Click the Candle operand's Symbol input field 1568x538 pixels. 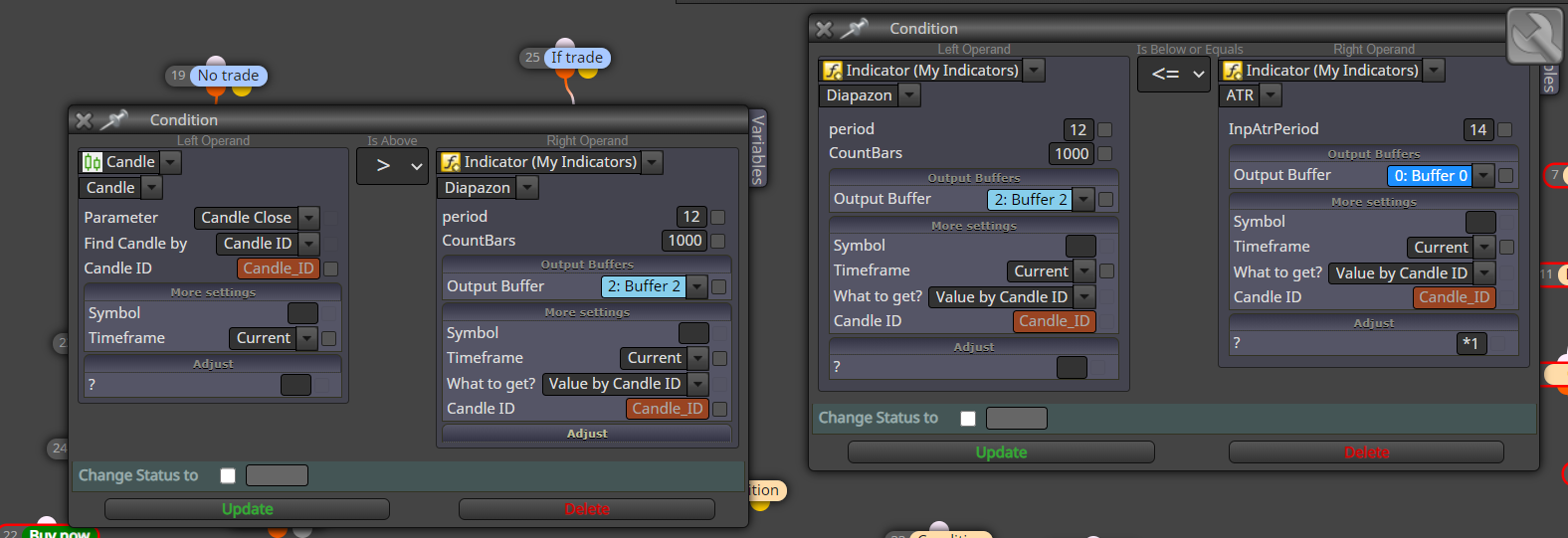302,313
